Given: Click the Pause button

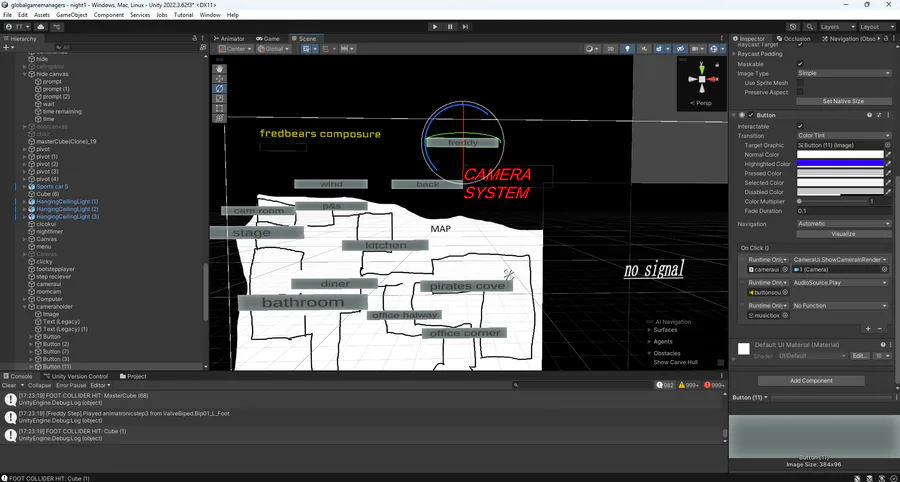Looking at the screenshot, I should 450,26.
